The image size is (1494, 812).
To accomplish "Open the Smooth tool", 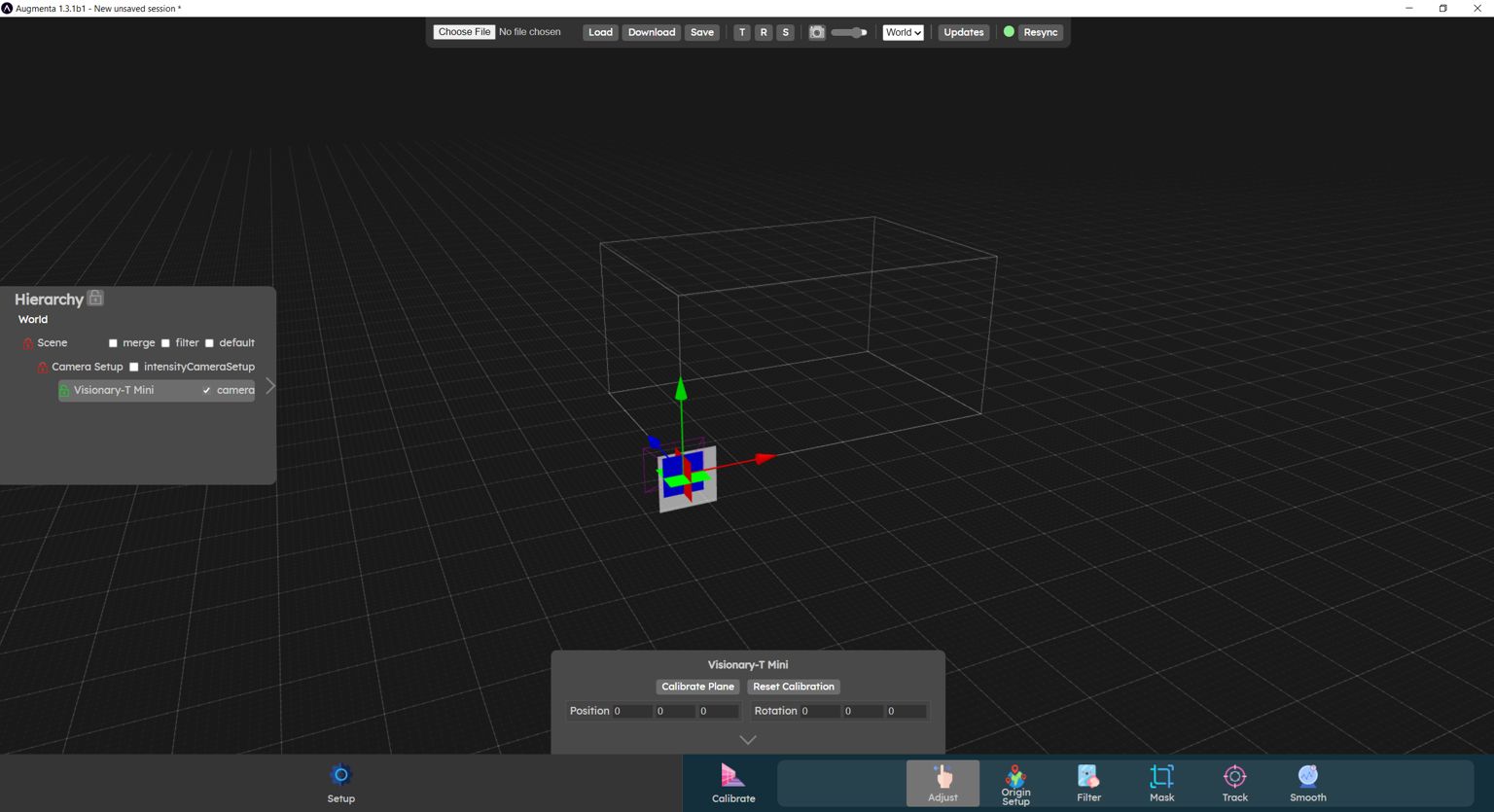I will click(x=1307, y=783).
